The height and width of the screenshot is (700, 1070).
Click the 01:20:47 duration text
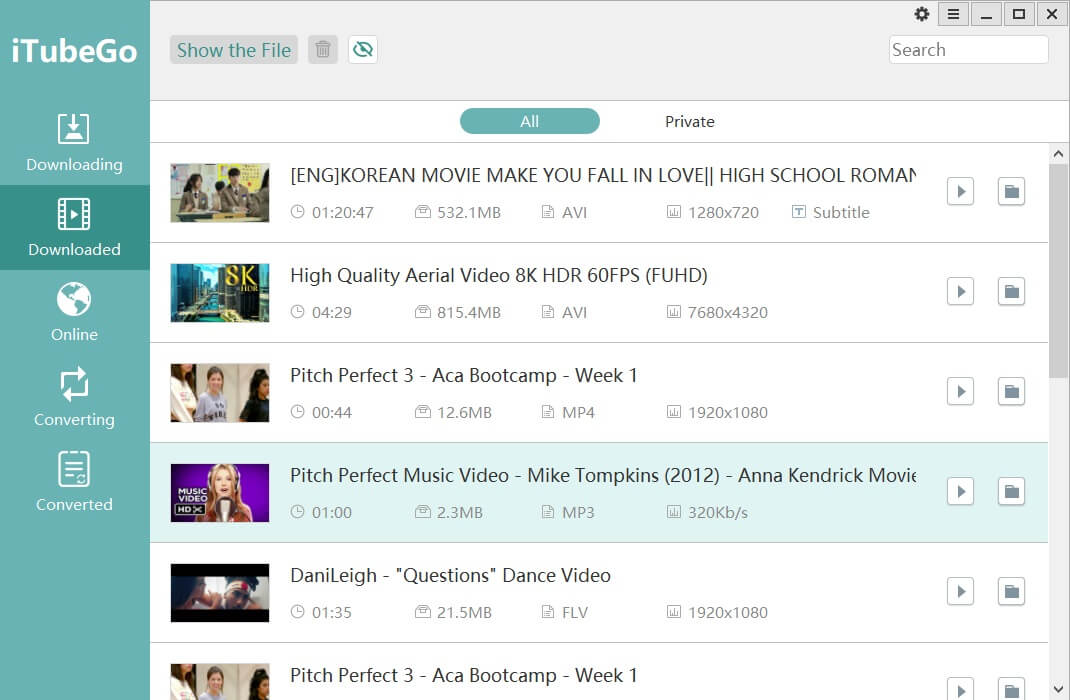343,213
